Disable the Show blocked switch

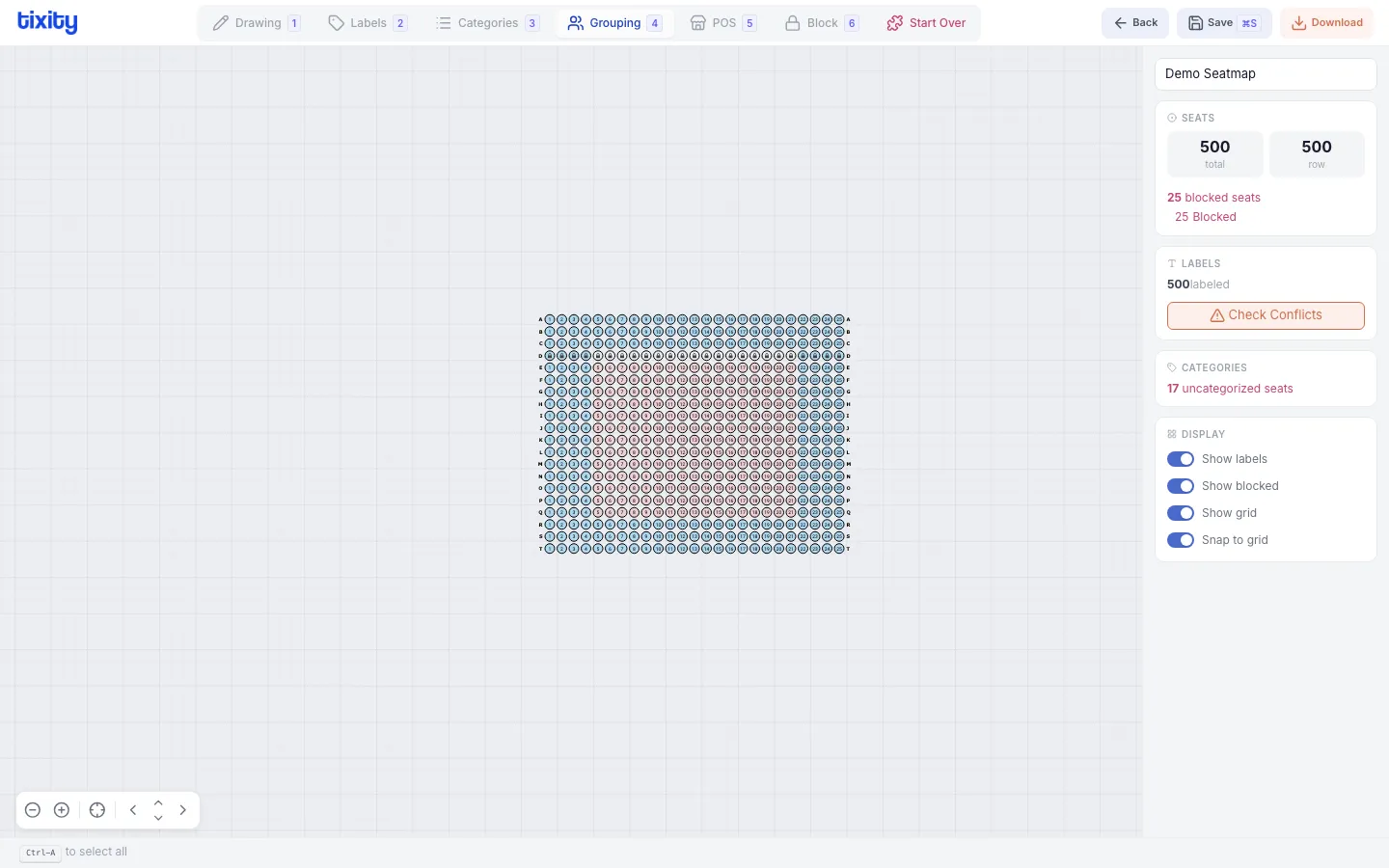point(1181,486)
